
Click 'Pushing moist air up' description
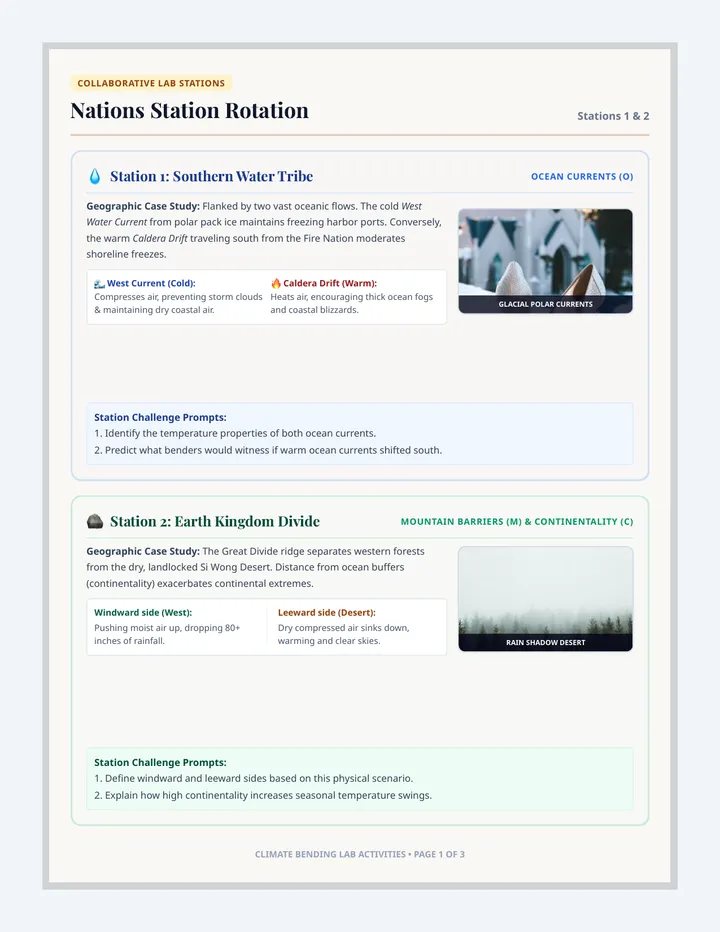pos(167,634)
